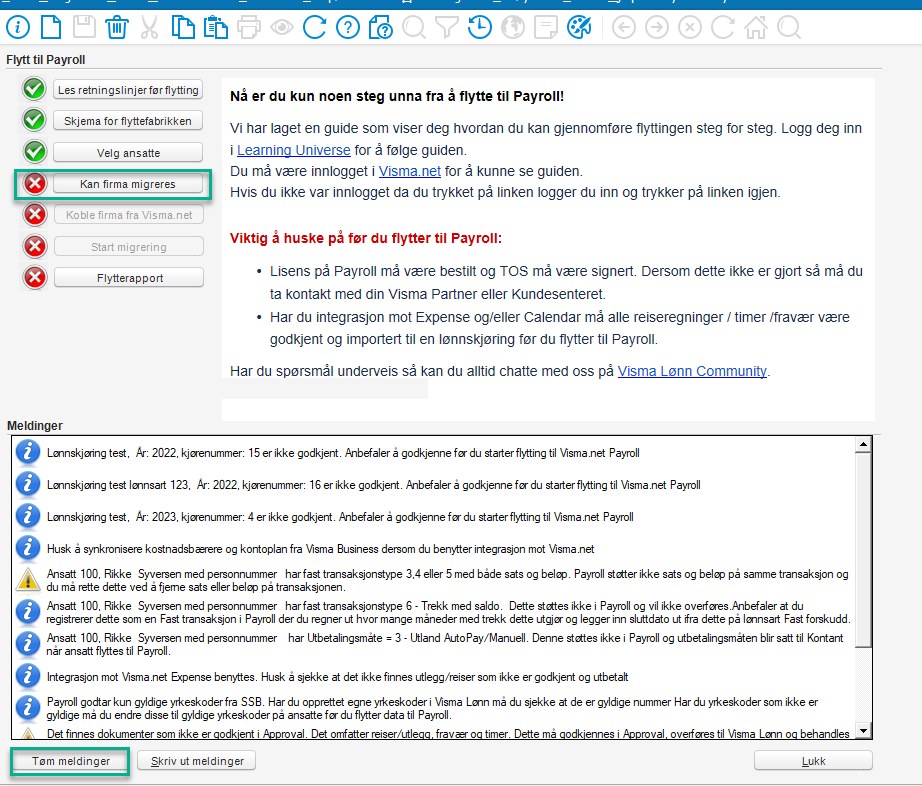Click the back arrow browser icon
922x786 pixels.
(623, 27)
